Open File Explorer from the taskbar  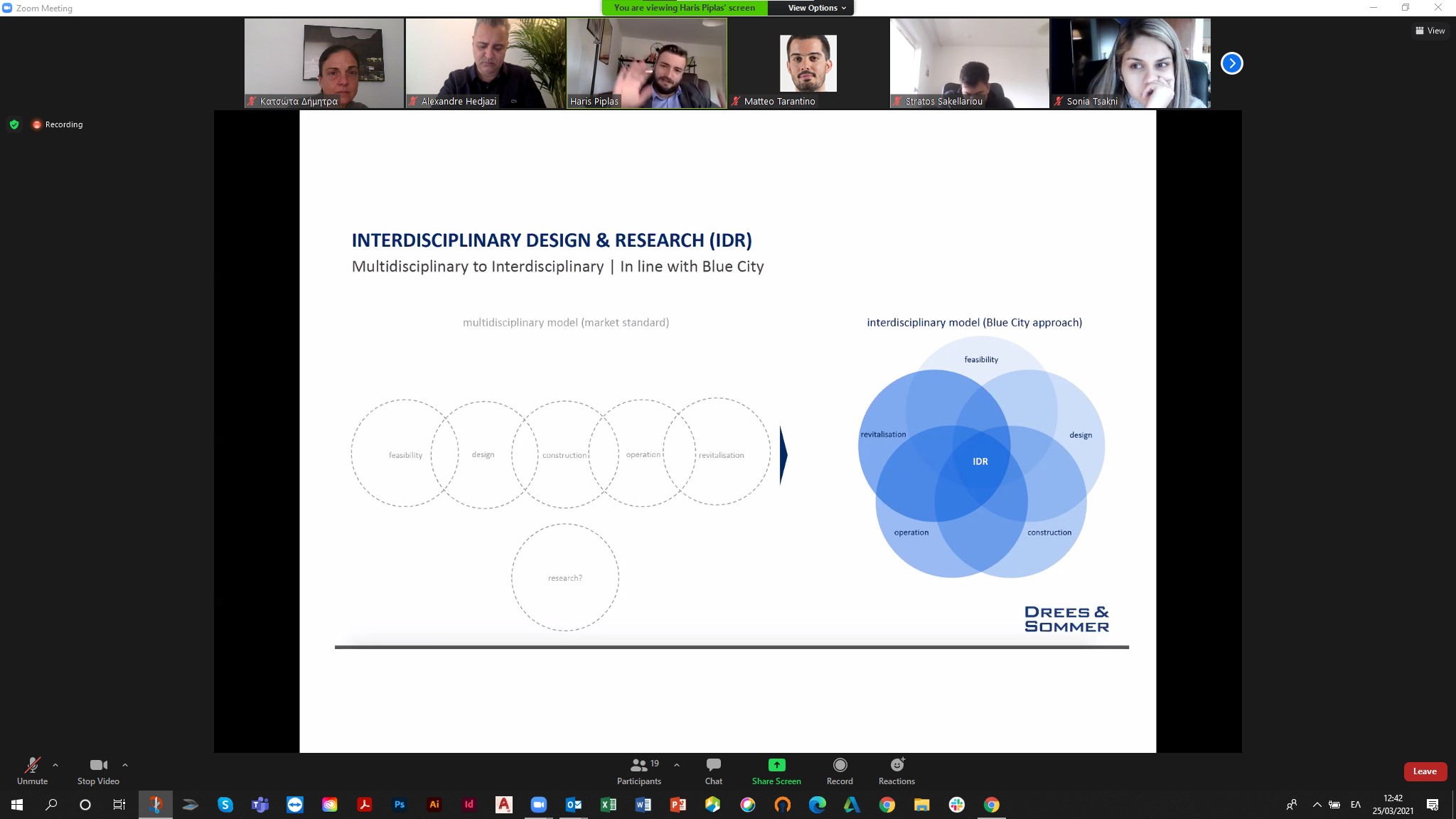pos(922,805)
